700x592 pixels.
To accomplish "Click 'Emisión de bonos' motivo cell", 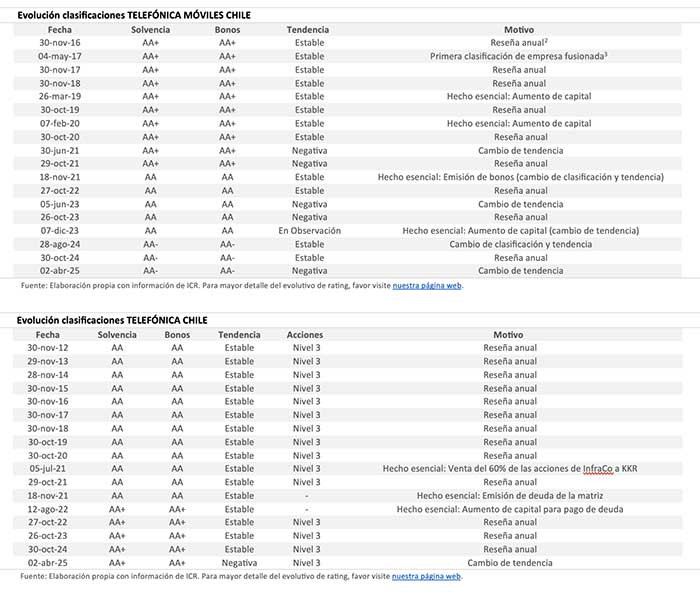I will [520, 177].
